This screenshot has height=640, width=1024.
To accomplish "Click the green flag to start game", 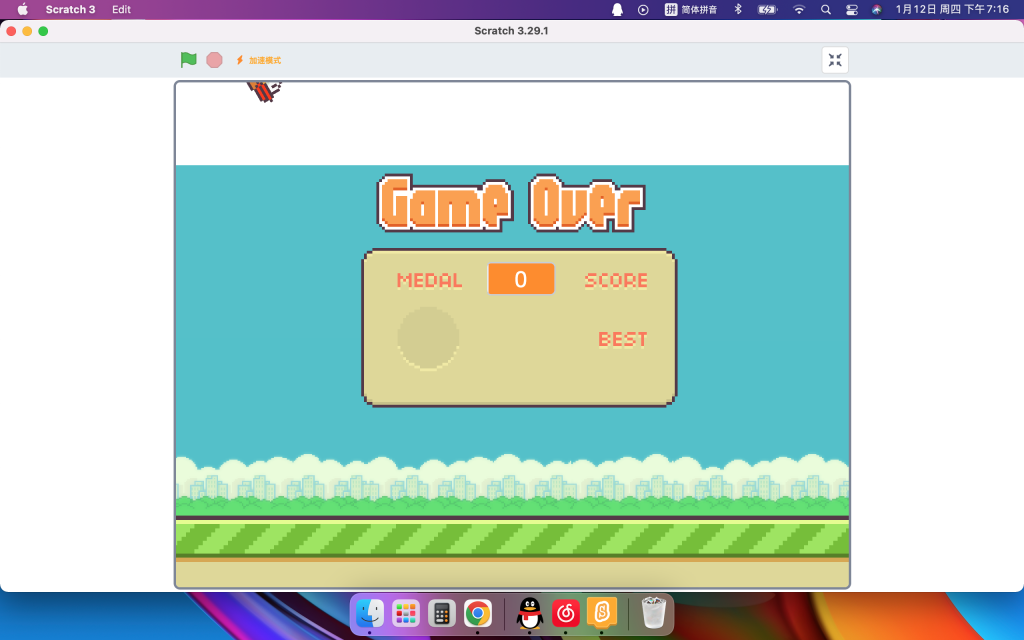I will click(x=188, y=60).
